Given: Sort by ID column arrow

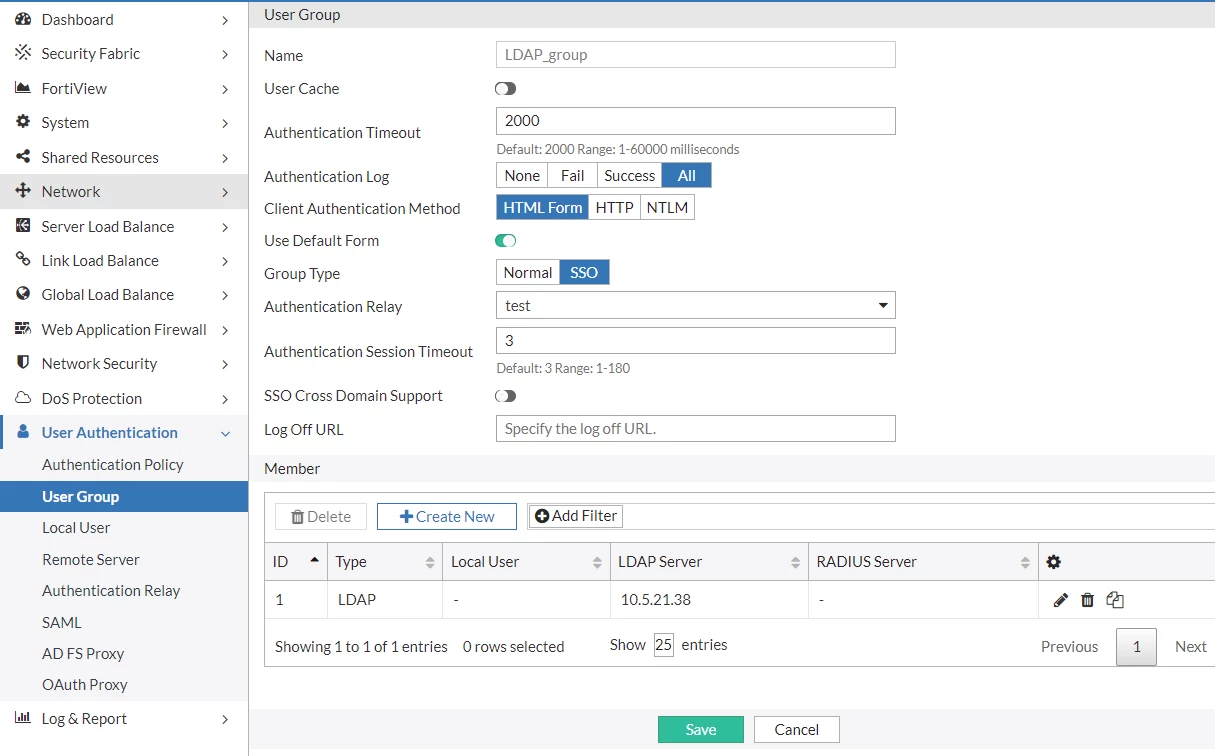Looking at the screenshot, I should coord(315,560).
